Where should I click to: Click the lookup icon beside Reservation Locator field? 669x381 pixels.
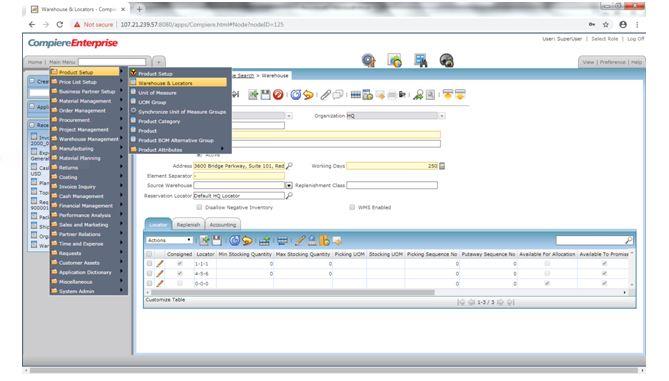coord(289,196)
